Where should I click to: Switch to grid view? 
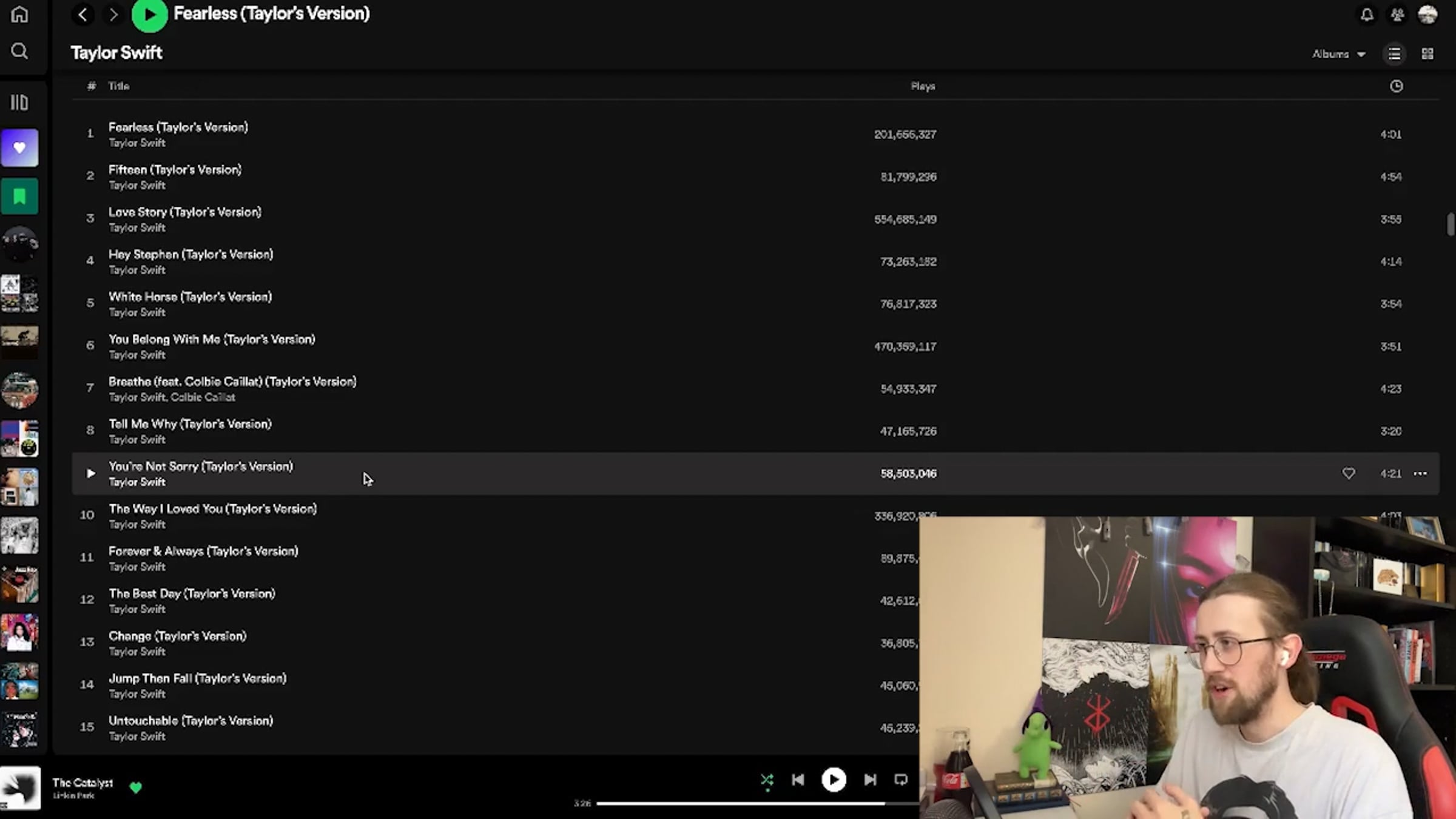pyautogui.click(x=1427, y=54)
